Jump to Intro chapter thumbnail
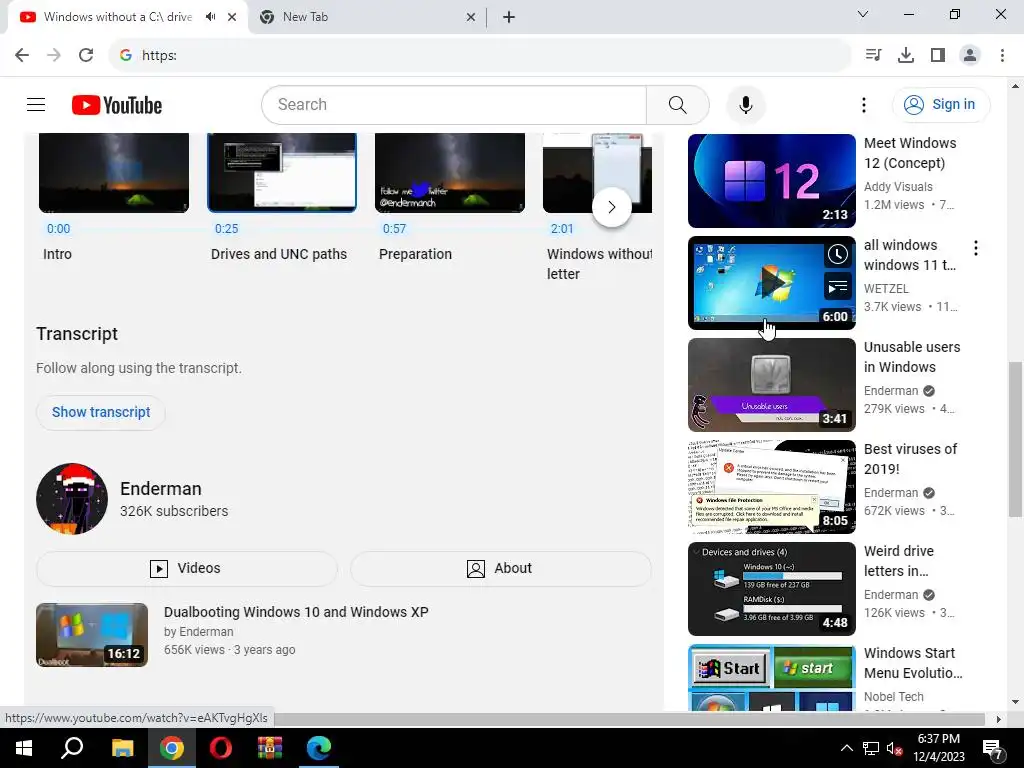This screenshot has height=768, width=1024. (114, 172)
